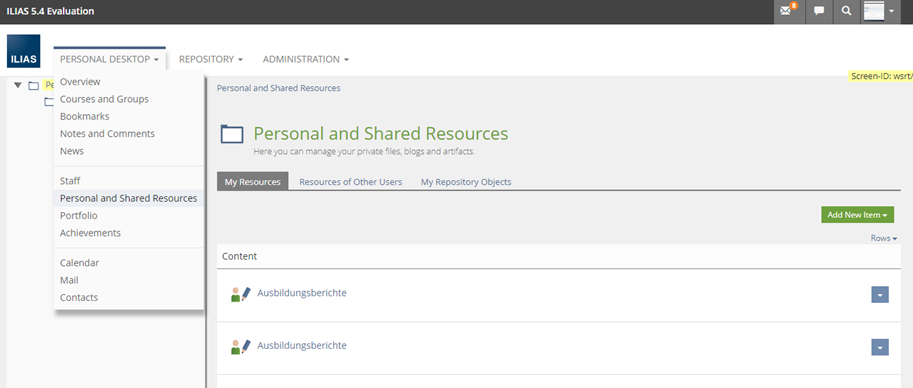Open the user avatar menu
913x388 pixels.
[880, 11]
